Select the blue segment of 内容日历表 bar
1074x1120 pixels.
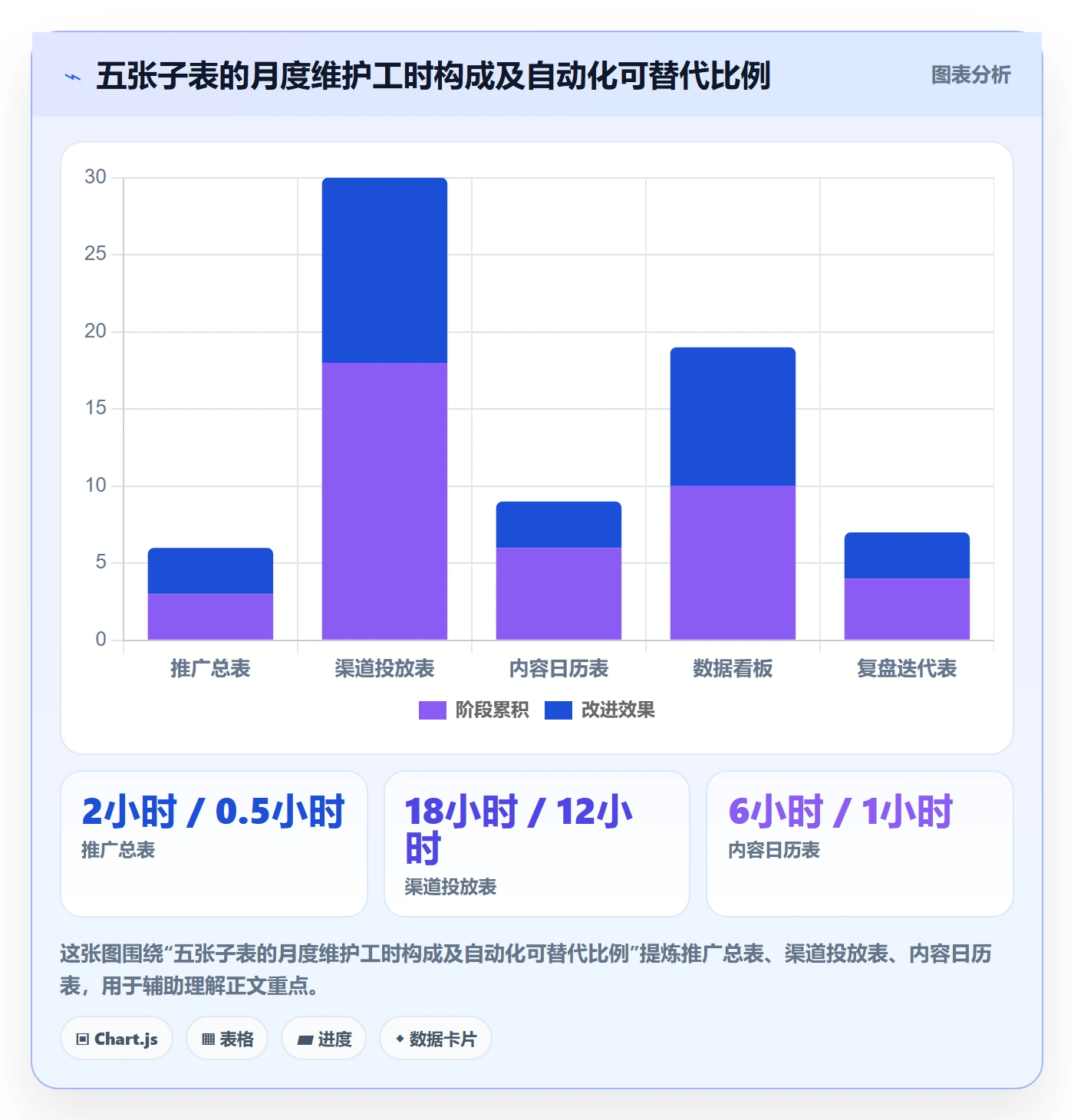[x=558, y=525]
